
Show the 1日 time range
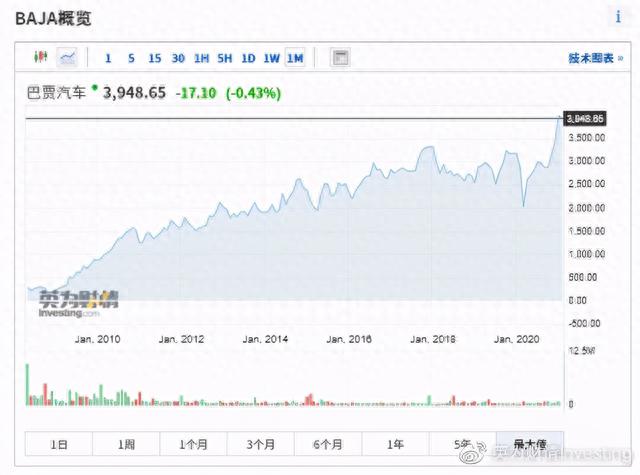[x=59, y=444]
